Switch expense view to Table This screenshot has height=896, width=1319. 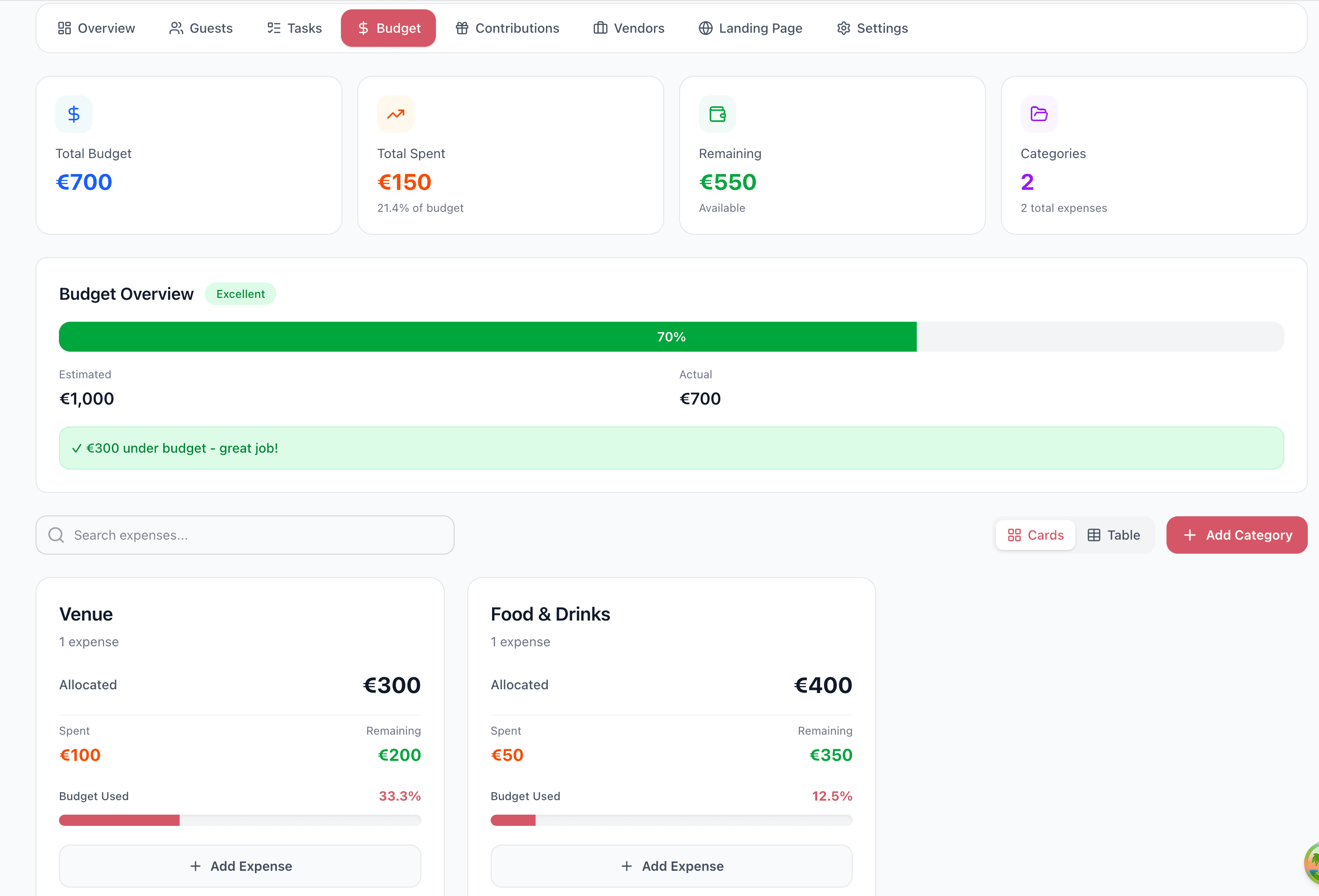[1114, 535]
